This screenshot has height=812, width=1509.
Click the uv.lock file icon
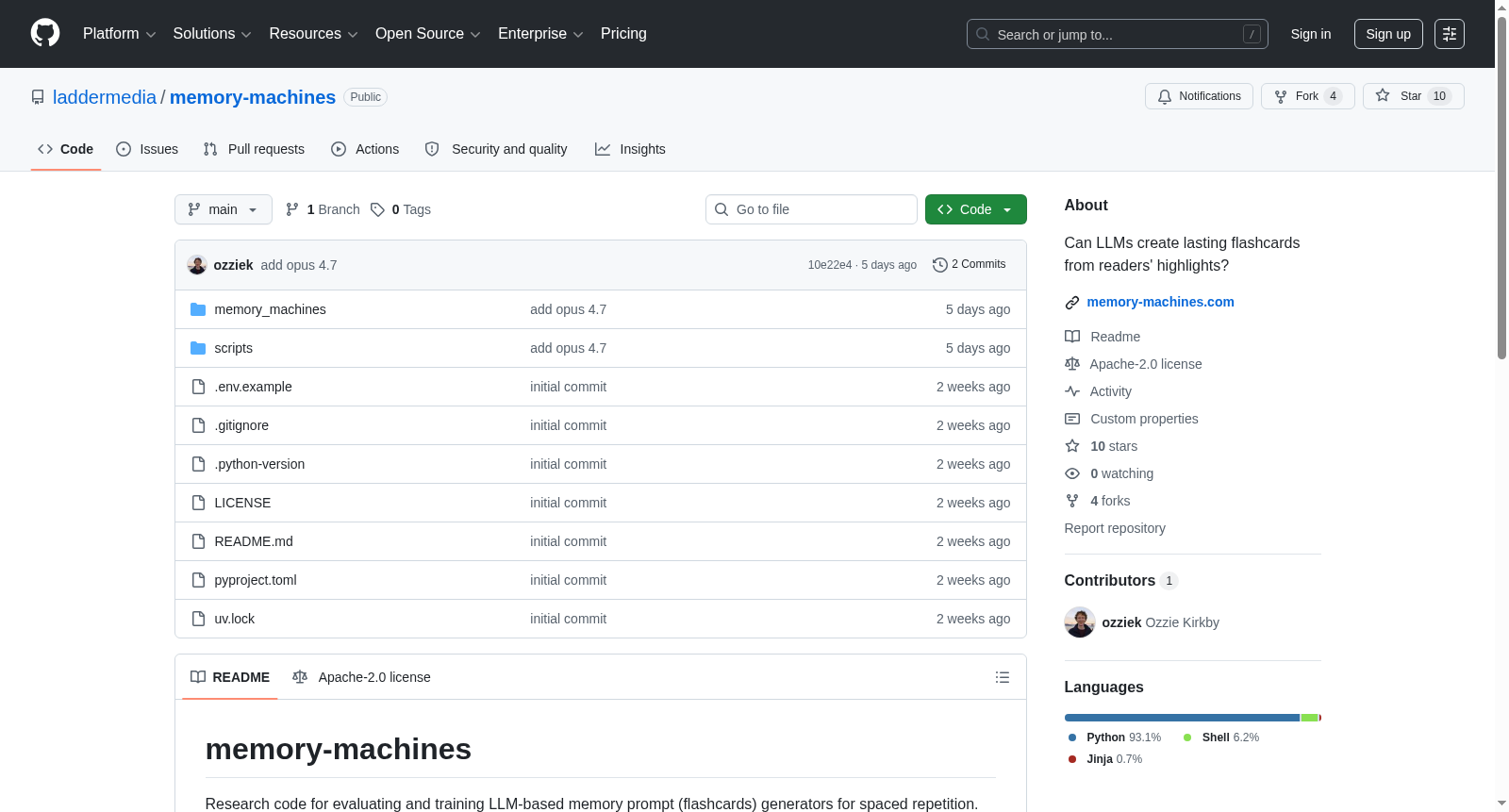point(198,619)
